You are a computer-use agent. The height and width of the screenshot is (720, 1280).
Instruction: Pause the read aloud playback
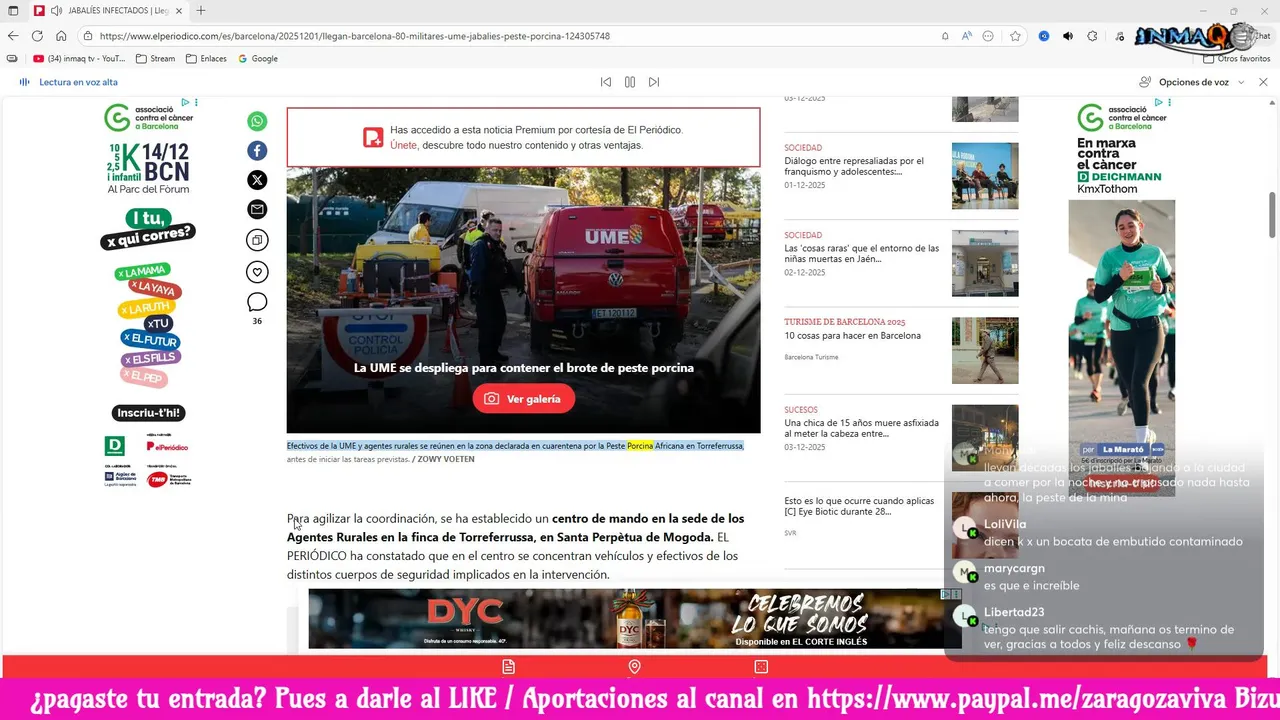pos(629,82)
